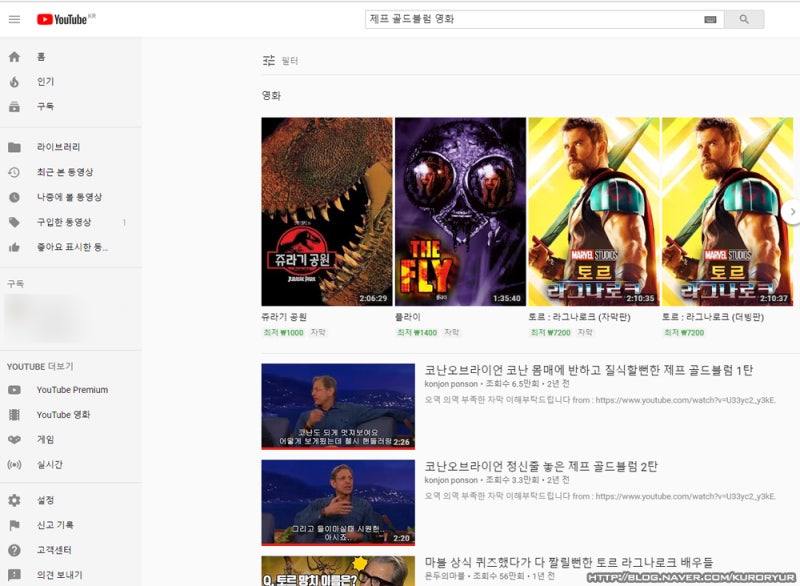Click the settings gear icon
800x586 pixels.
coord(14,500)
